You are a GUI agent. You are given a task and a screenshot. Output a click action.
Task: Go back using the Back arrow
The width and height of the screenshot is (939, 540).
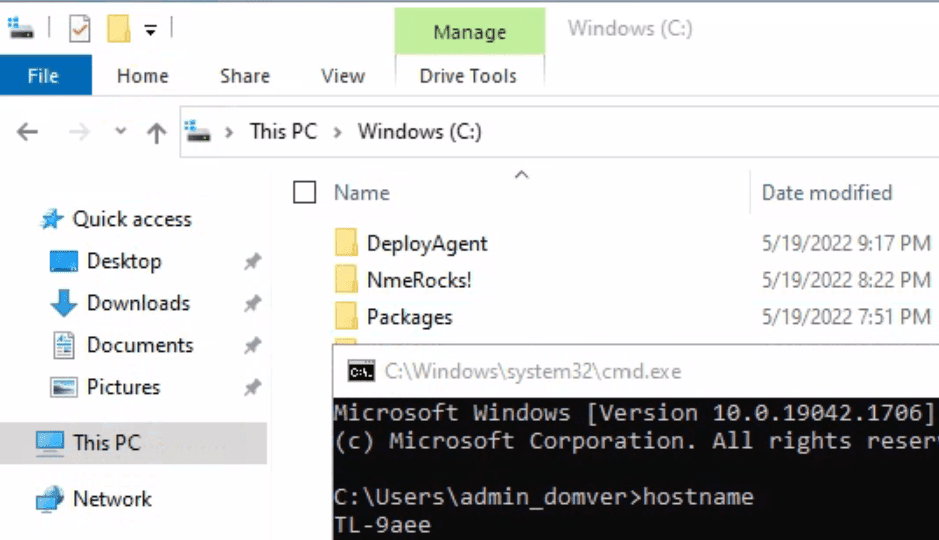point(28,132)
